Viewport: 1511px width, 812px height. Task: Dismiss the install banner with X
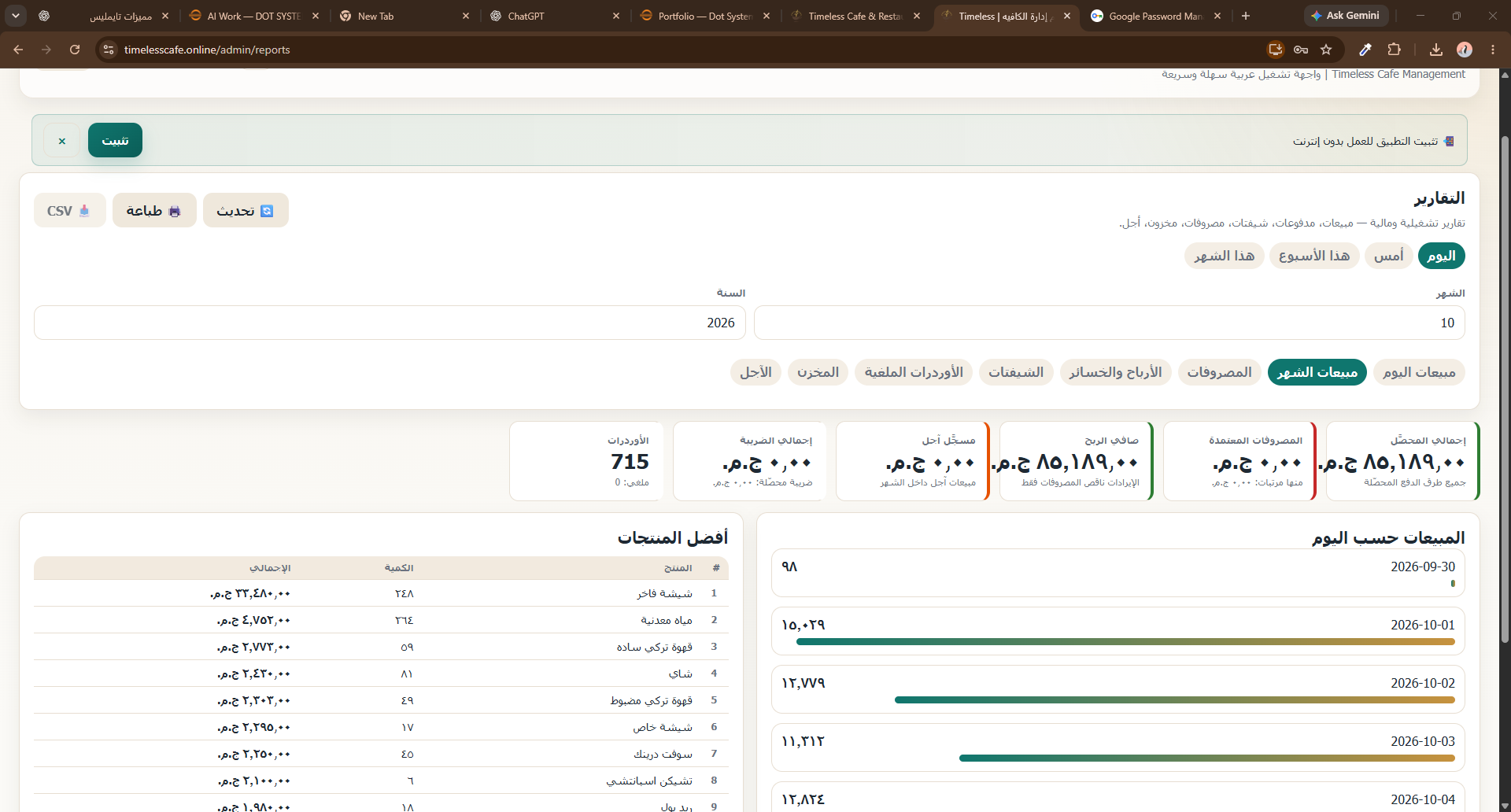[x=61, y=141]
